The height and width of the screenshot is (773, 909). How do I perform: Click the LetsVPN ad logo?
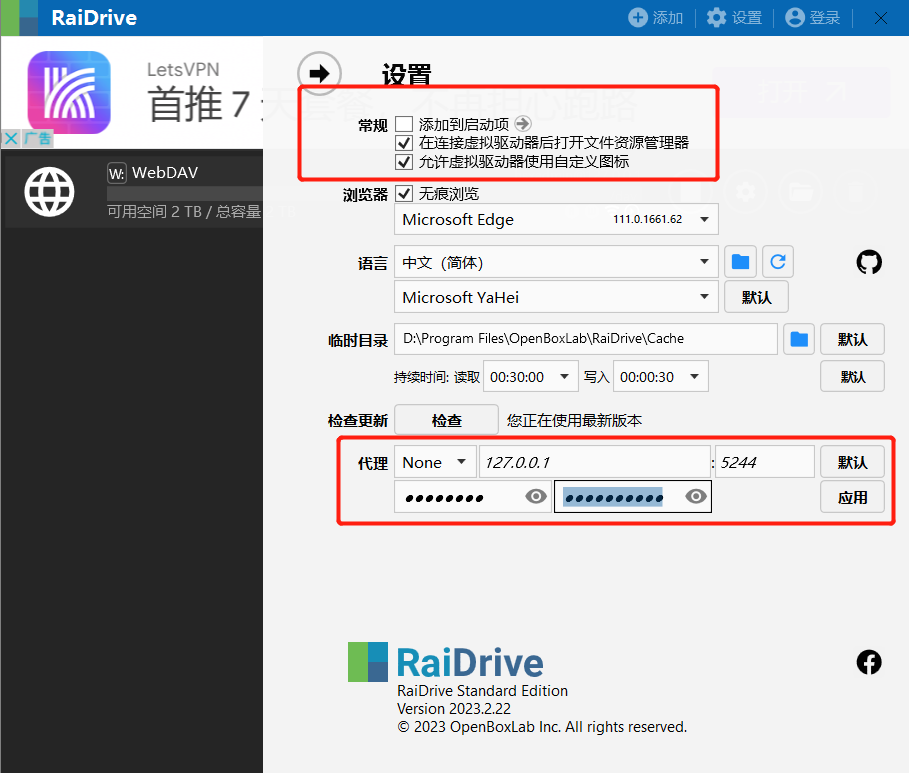pos(69,92)
